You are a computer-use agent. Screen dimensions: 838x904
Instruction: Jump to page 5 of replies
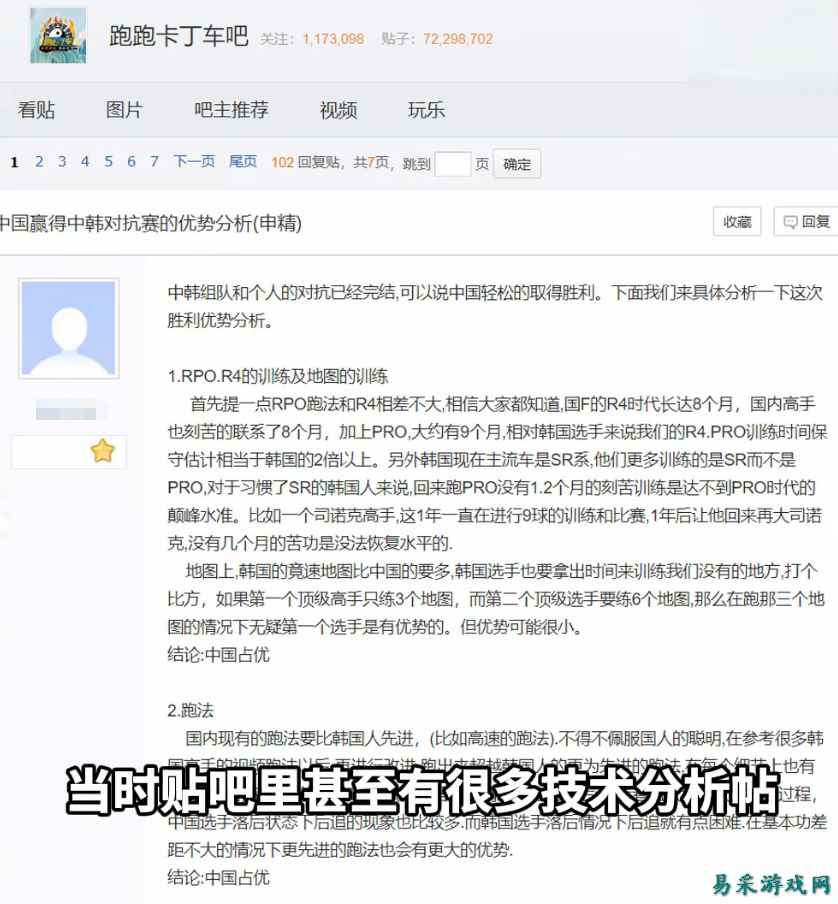108,161
